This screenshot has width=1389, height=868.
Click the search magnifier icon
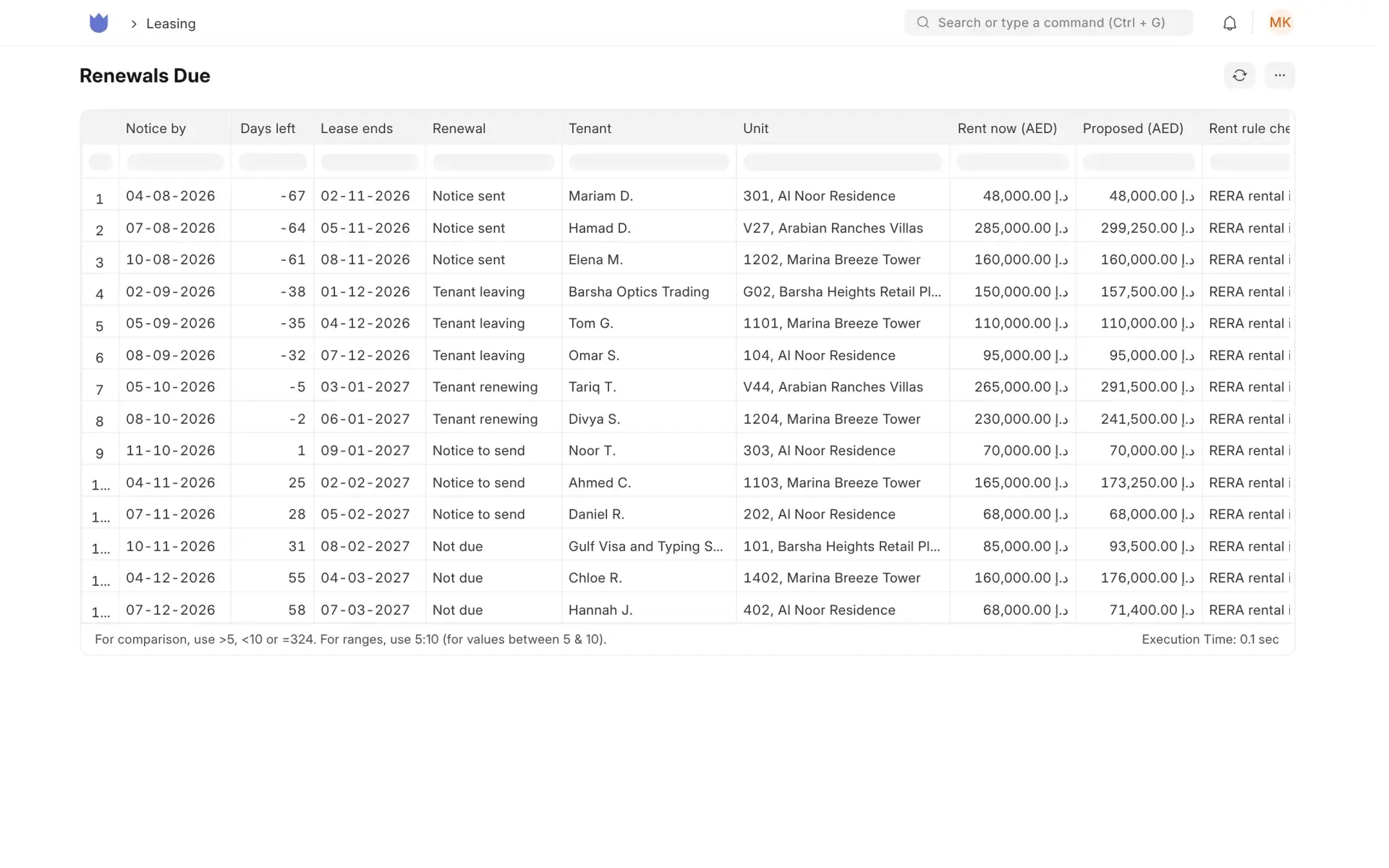pos(922,22)
